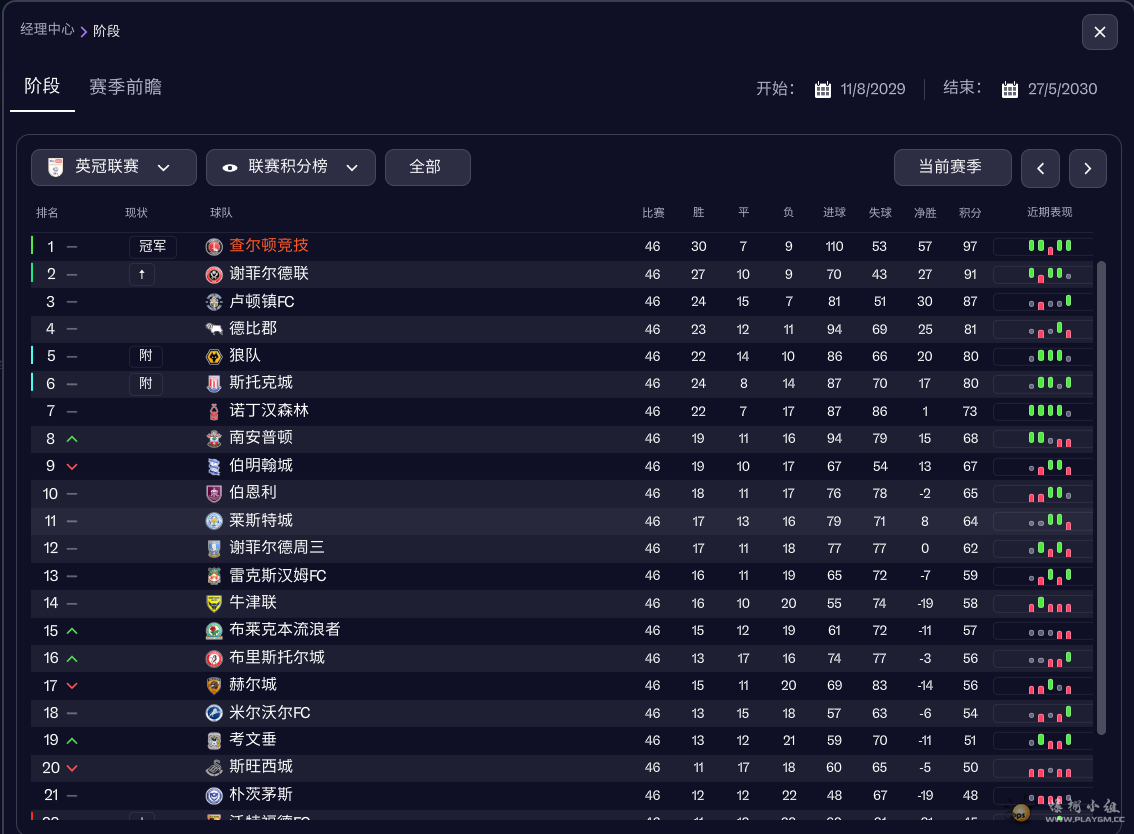The image size is (1134, 834).
Task: Open the 全部 filter dropdown
Action: pos(427,167)
